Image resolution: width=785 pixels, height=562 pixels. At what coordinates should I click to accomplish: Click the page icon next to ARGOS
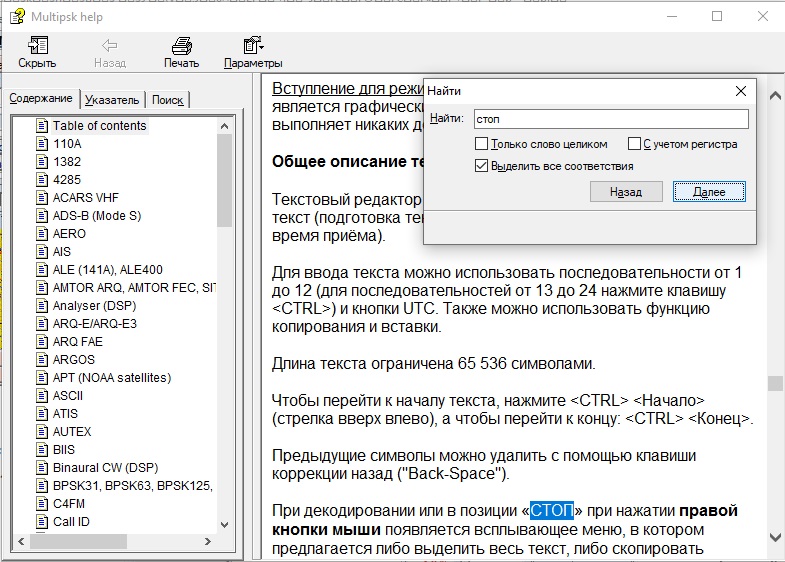[43, 360]
